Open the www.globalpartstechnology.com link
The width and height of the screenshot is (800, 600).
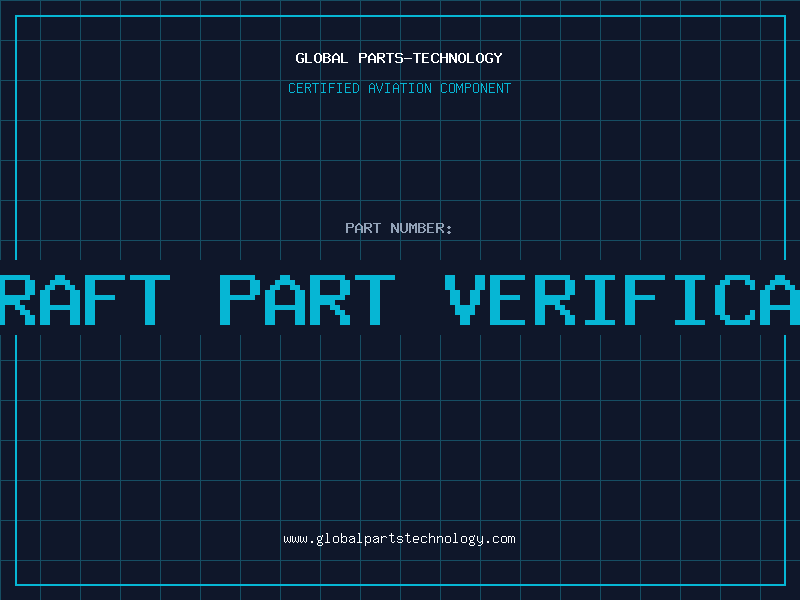[x=399, y=539]
